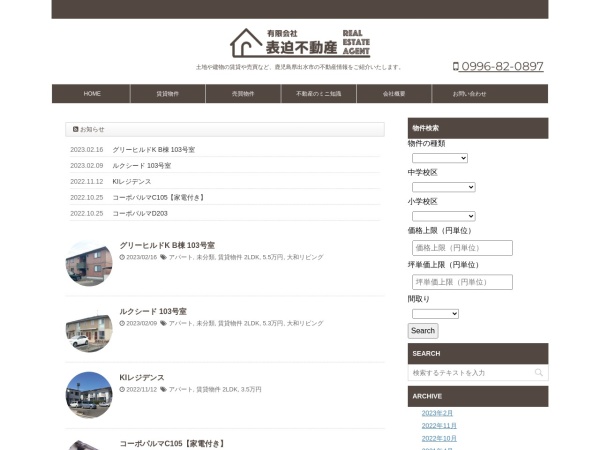The width and height of the screenshot is (600, 450).
Task: Click the 価格上限（円単位） input field
Action: tap(462, 248)
